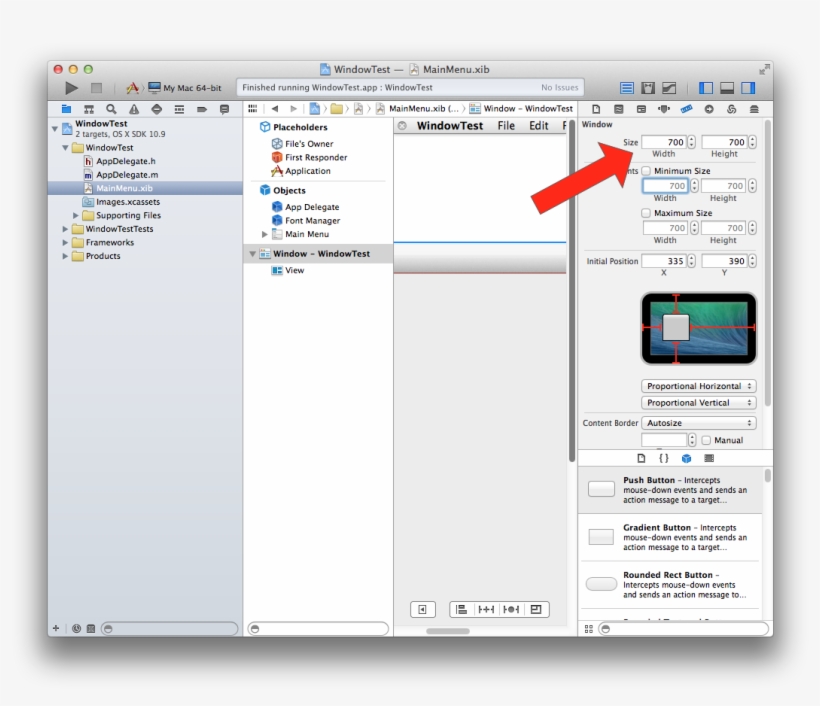This screenshot has height=706, width=820.
Task: Open the Code Snippet library braces icon
Action: 663,458
